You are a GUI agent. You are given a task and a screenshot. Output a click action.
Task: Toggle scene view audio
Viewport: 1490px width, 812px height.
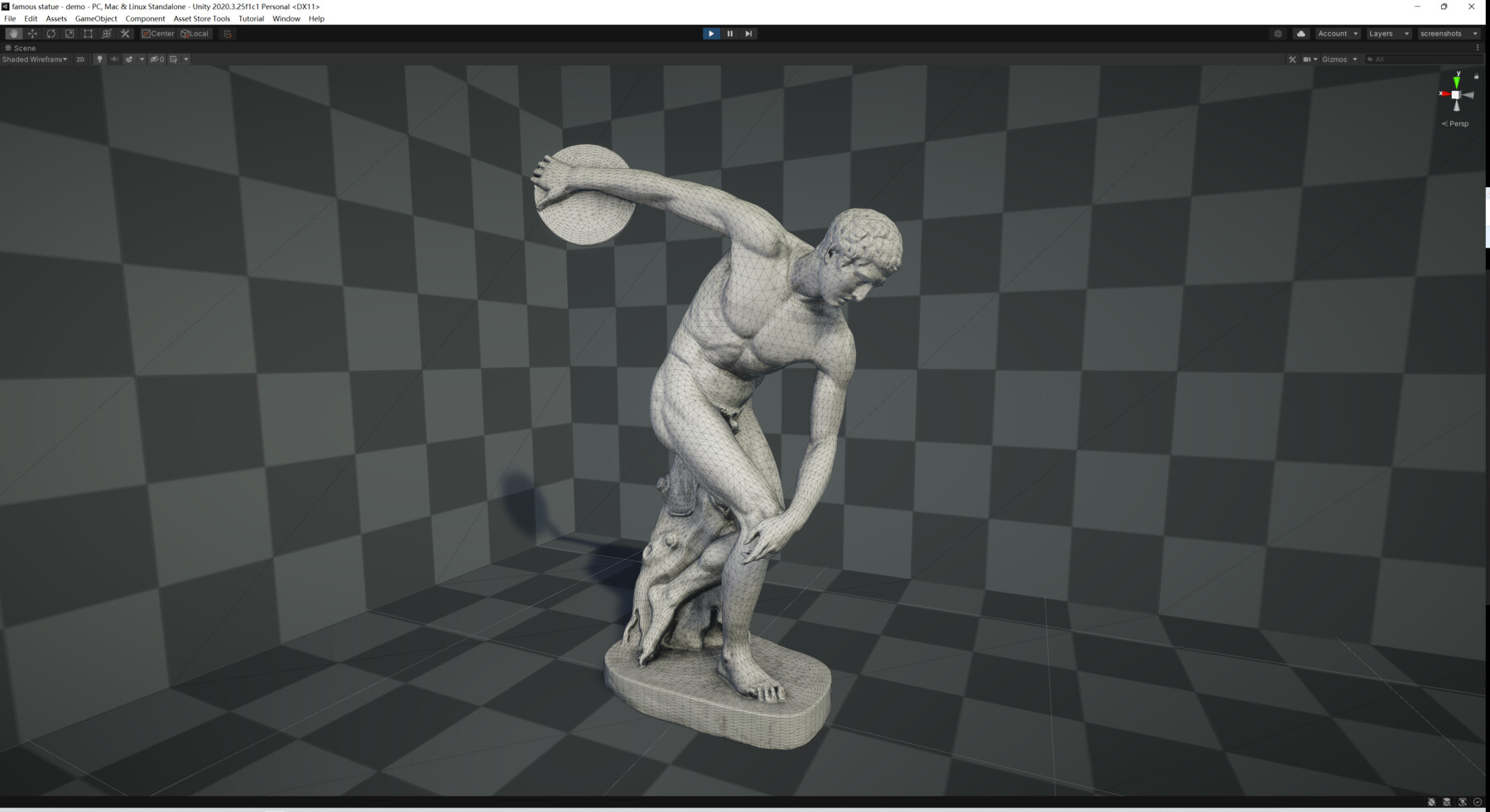[x=114, y=59]
